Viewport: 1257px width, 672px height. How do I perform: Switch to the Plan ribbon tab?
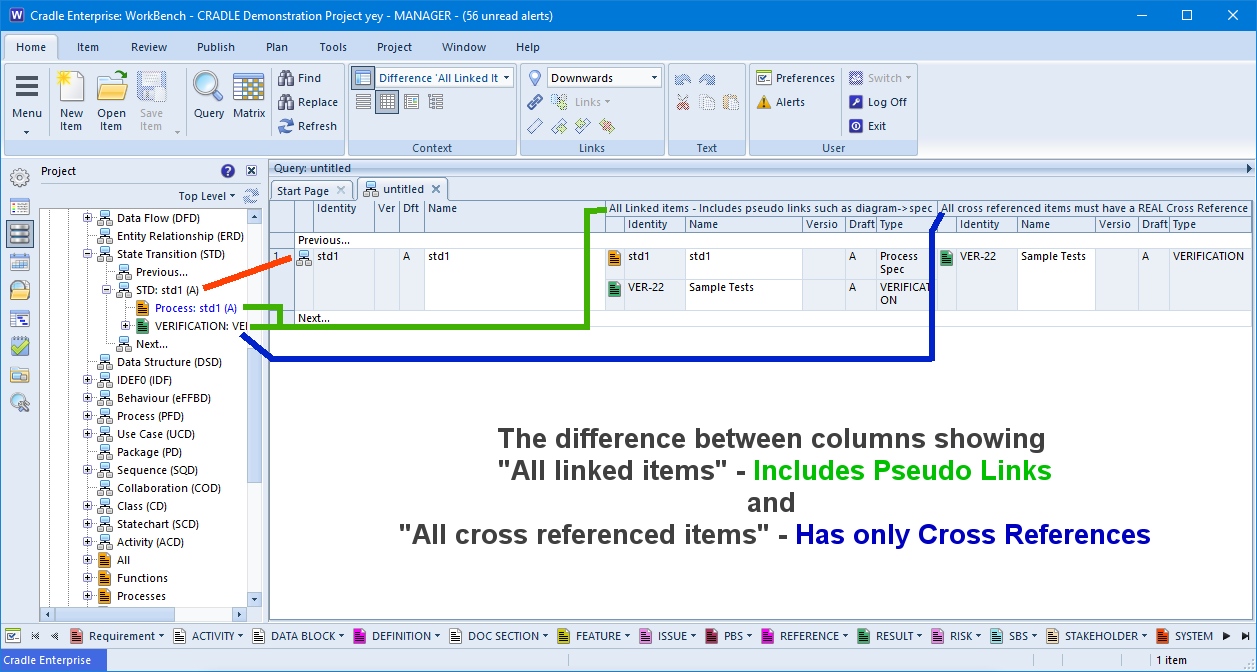[x=277, y=47]
